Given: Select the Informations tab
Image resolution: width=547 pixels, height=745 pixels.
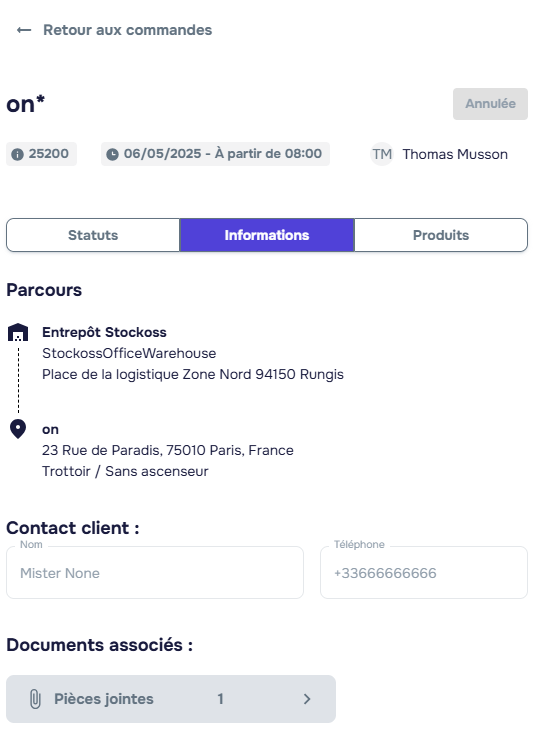Looking at the screenshot, I should [x=267, y=235].
